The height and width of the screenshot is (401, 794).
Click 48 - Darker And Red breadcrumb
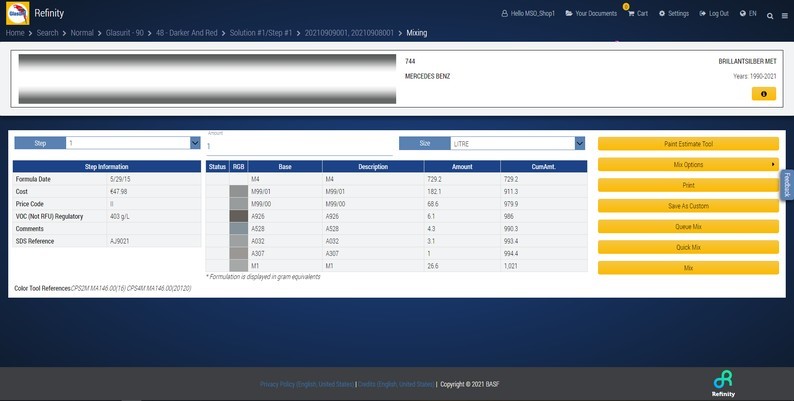(x=186, y=33)
